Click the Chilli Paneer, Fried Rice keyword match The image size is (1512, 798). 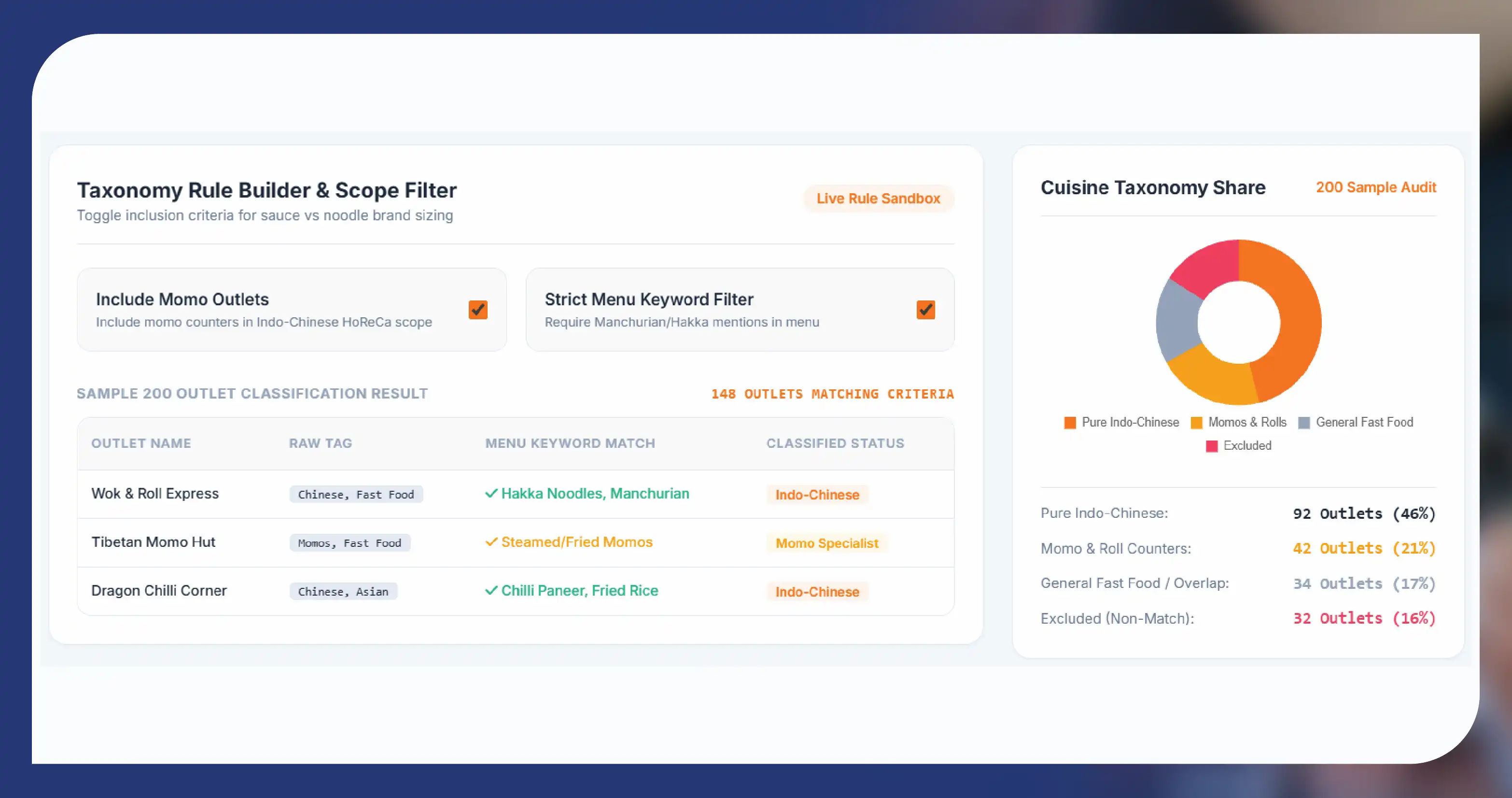tap(580, 591)
